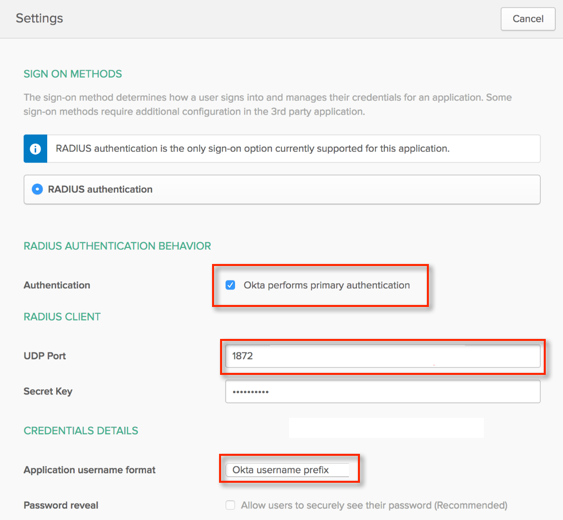Click the Settings header title
Viewport: 563px width, 520px height.
[x=39, y=18]
